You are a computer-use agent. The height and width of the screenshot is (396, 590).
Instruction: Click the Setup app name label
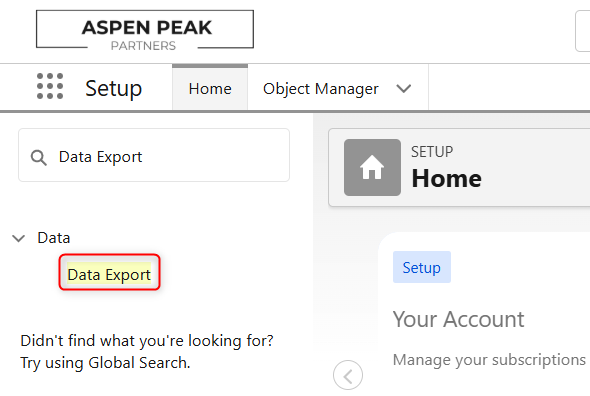click(113, 88)
